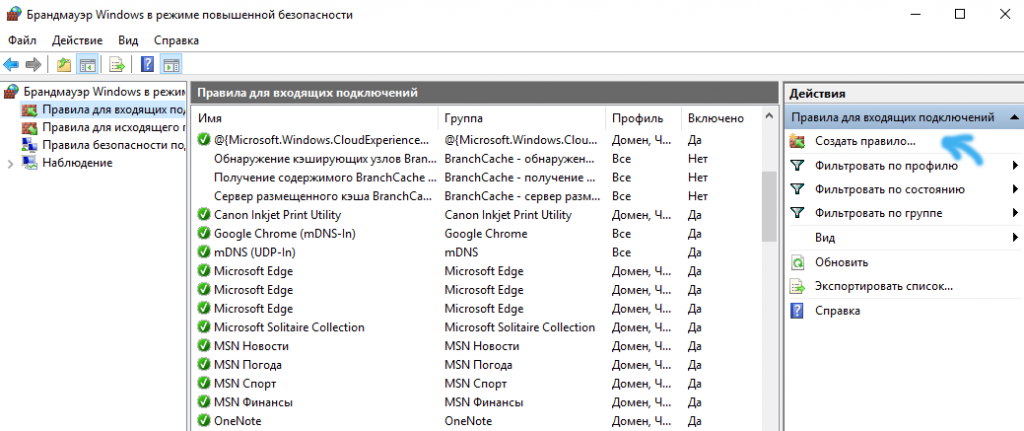
Task: Click the funnel icon for Фильтровать по профилю
Action: 797,166
